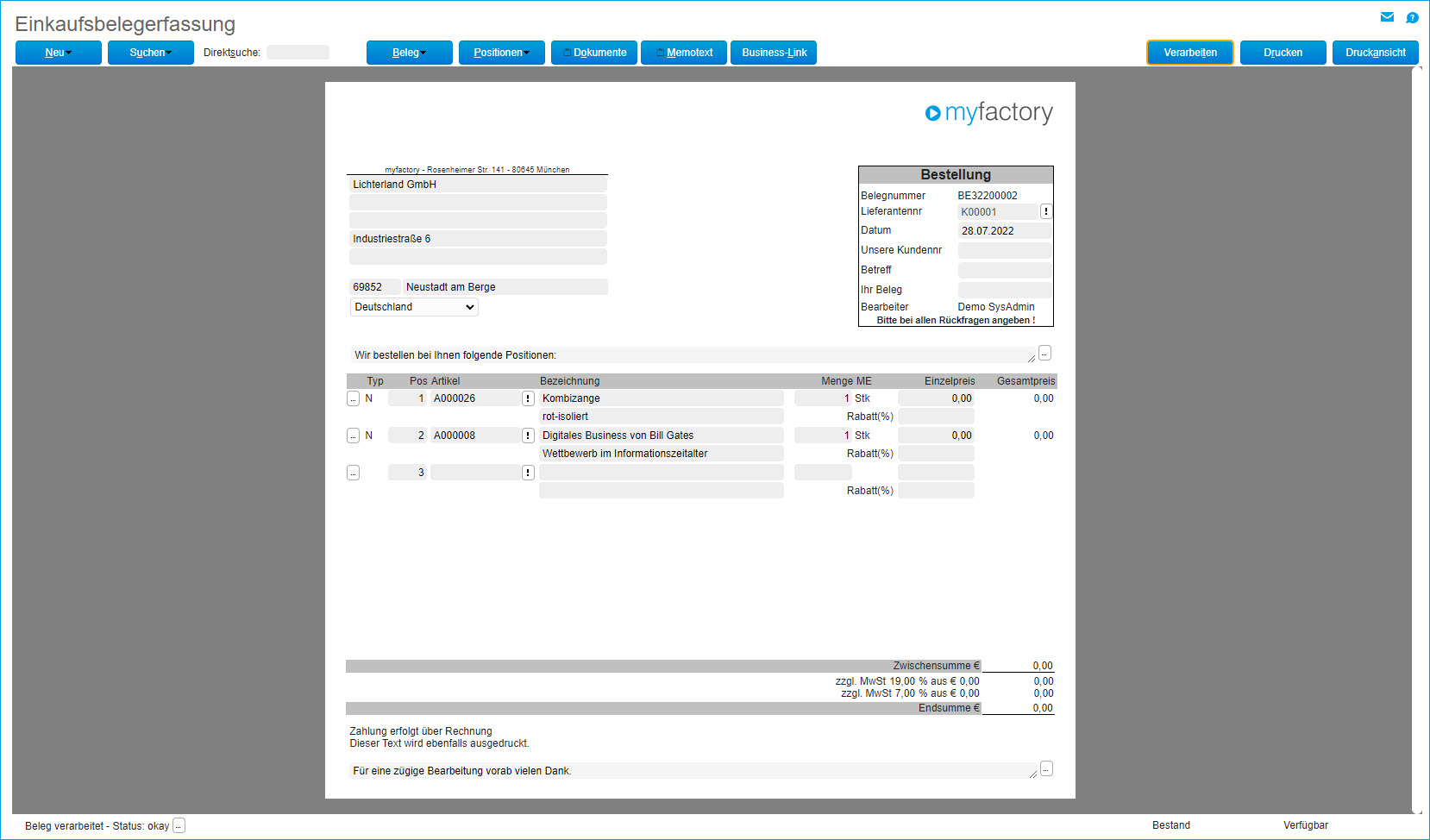
Task: Open the ellipsis button beside the footer text
Action: 1046,768
